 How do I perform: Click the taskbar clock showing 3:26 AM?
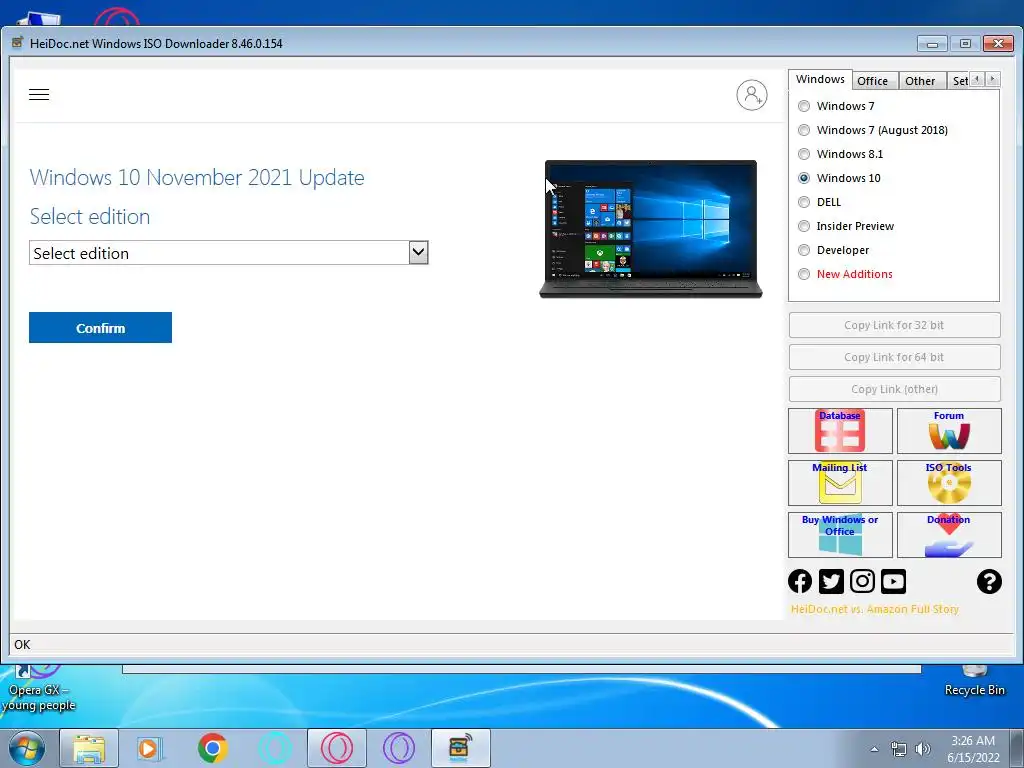(x=973, y=749)
